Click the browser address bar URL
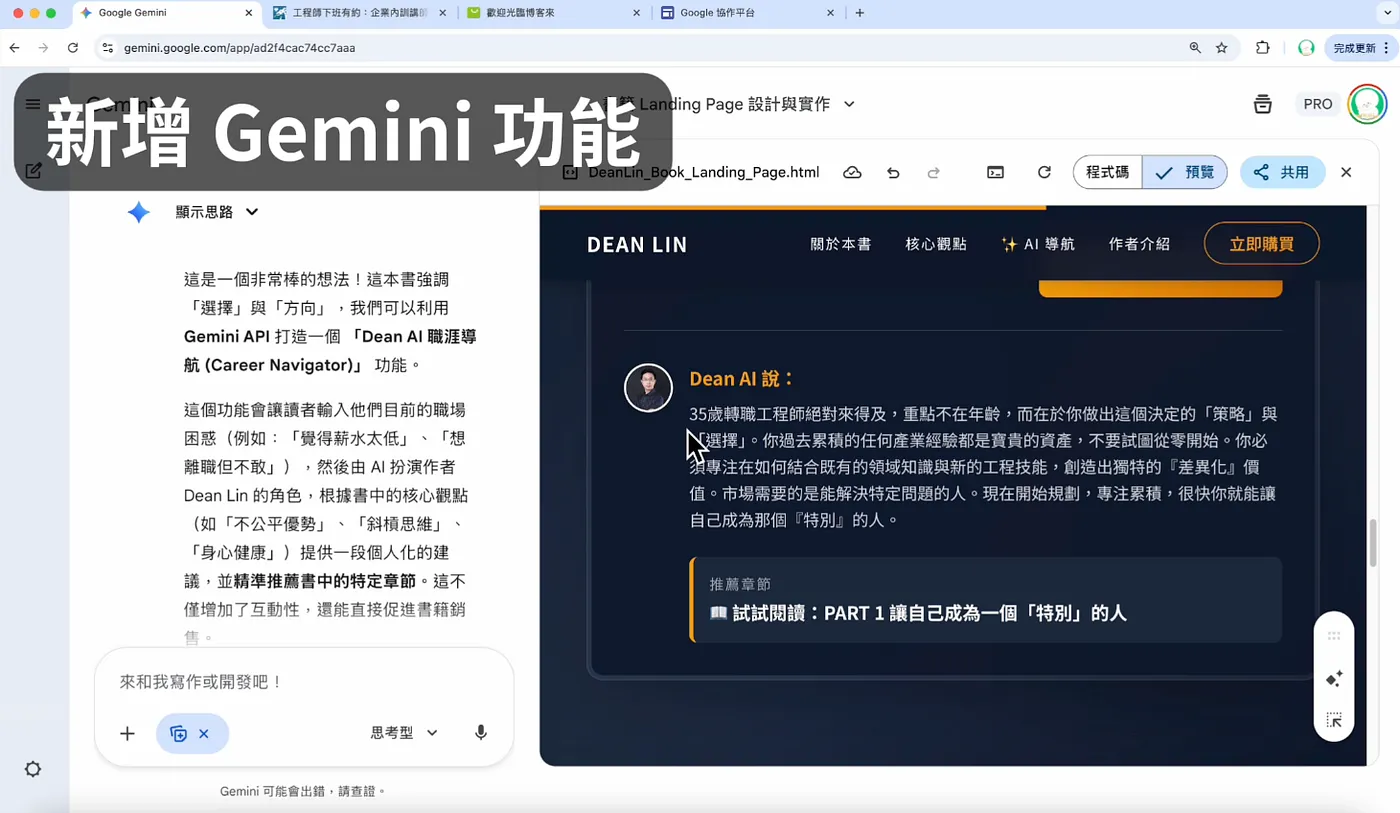1400x813 pixels. pos(240,48)
